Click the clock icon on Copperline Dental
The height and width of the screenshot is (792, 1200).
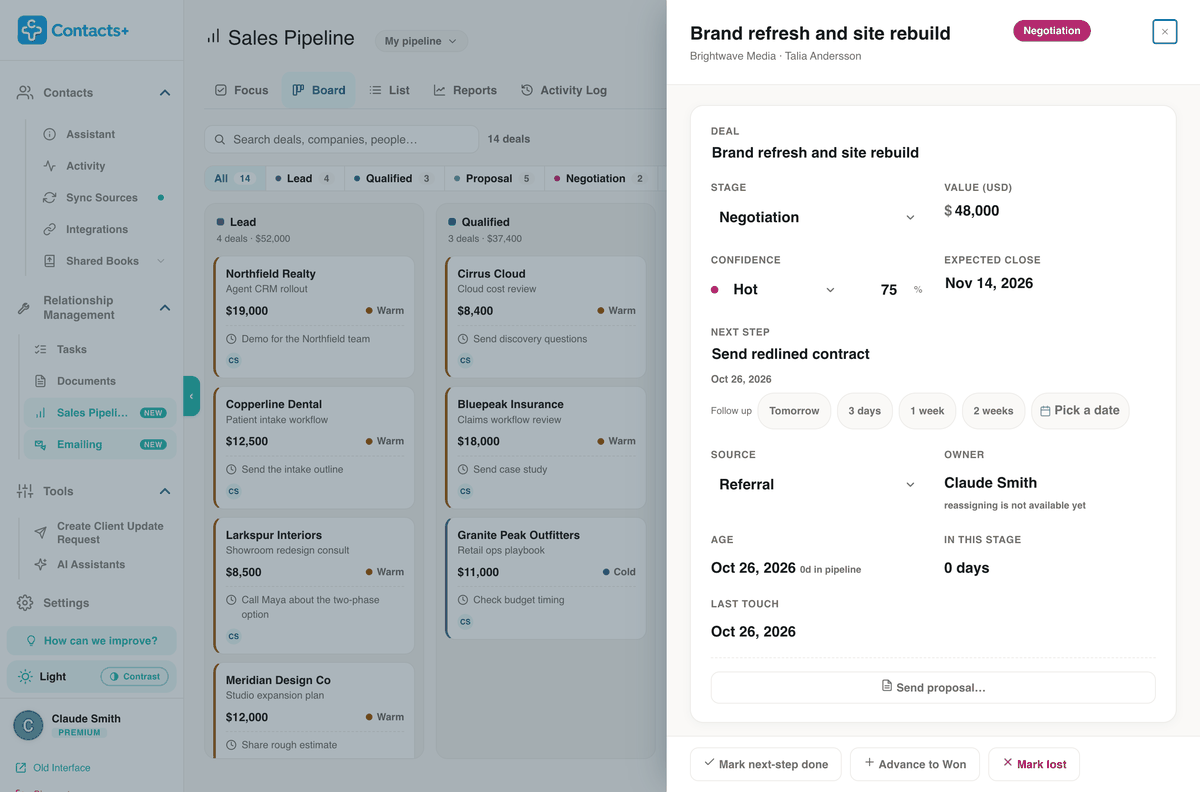click(x=232, y=469)
